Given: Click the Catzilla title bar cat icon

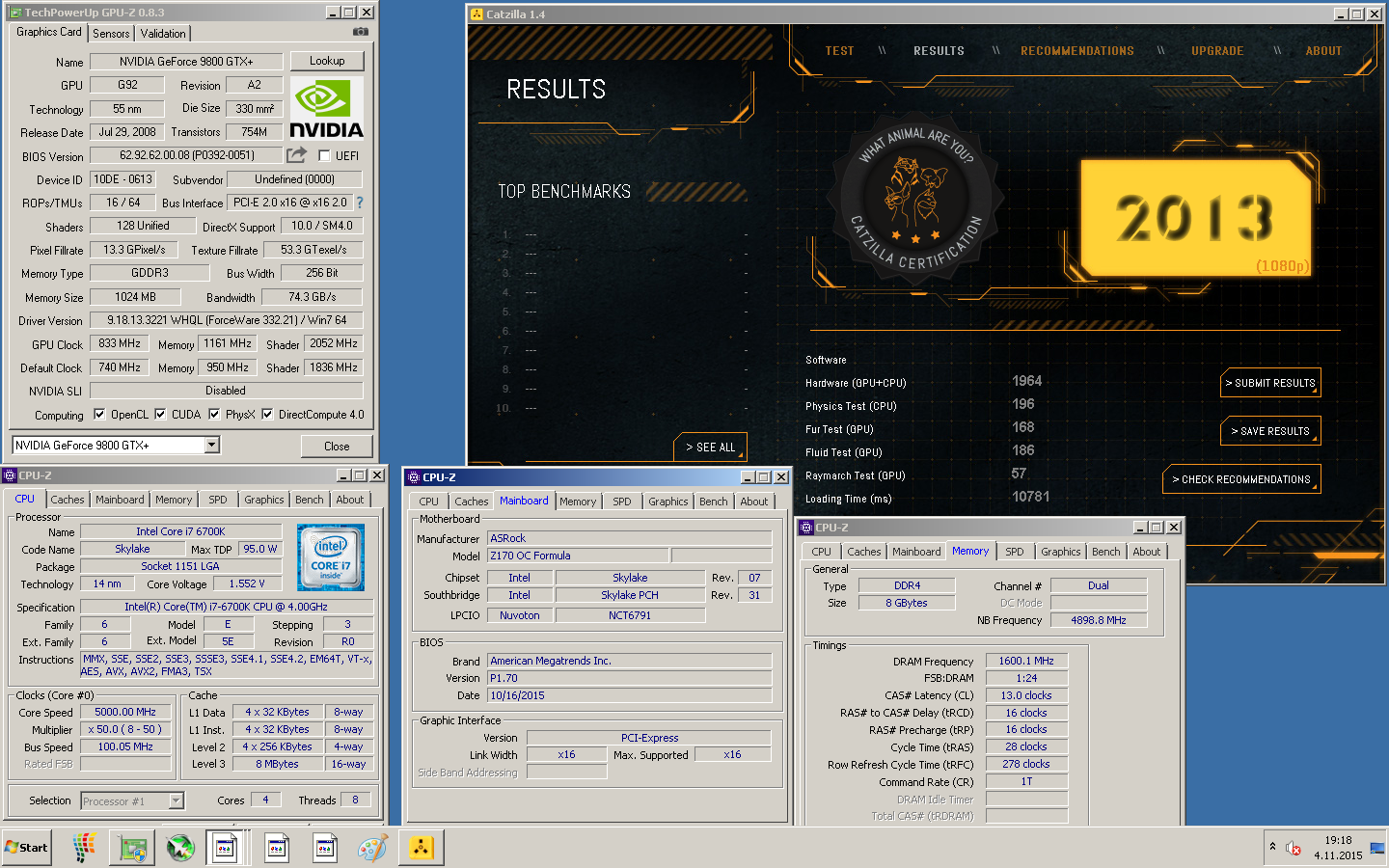Looking at the screenshot, I should click(477, 14).
